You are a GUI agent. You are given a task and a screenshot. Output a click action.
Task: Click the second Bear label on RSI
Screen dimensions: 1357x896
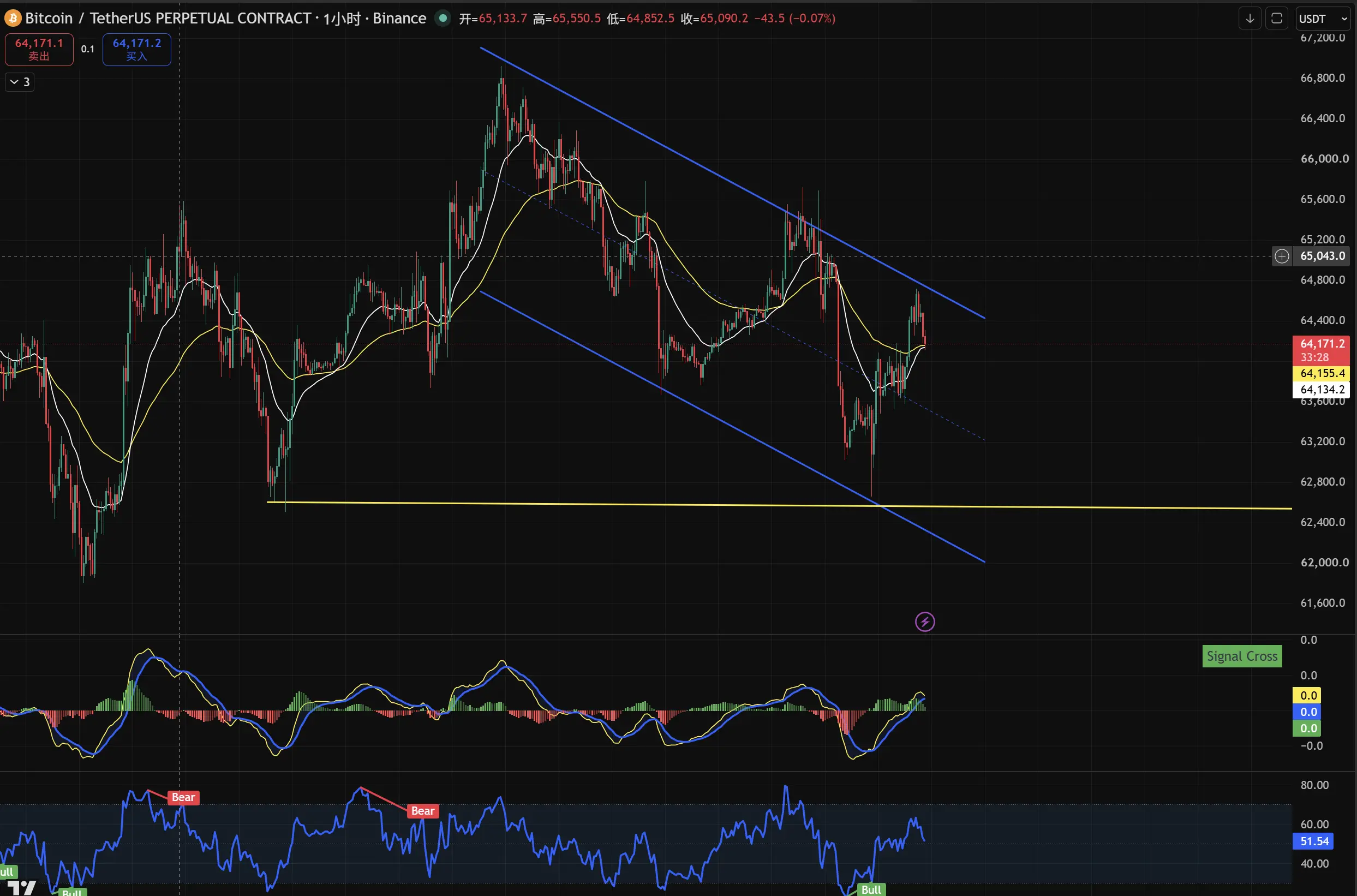[423, 811]
